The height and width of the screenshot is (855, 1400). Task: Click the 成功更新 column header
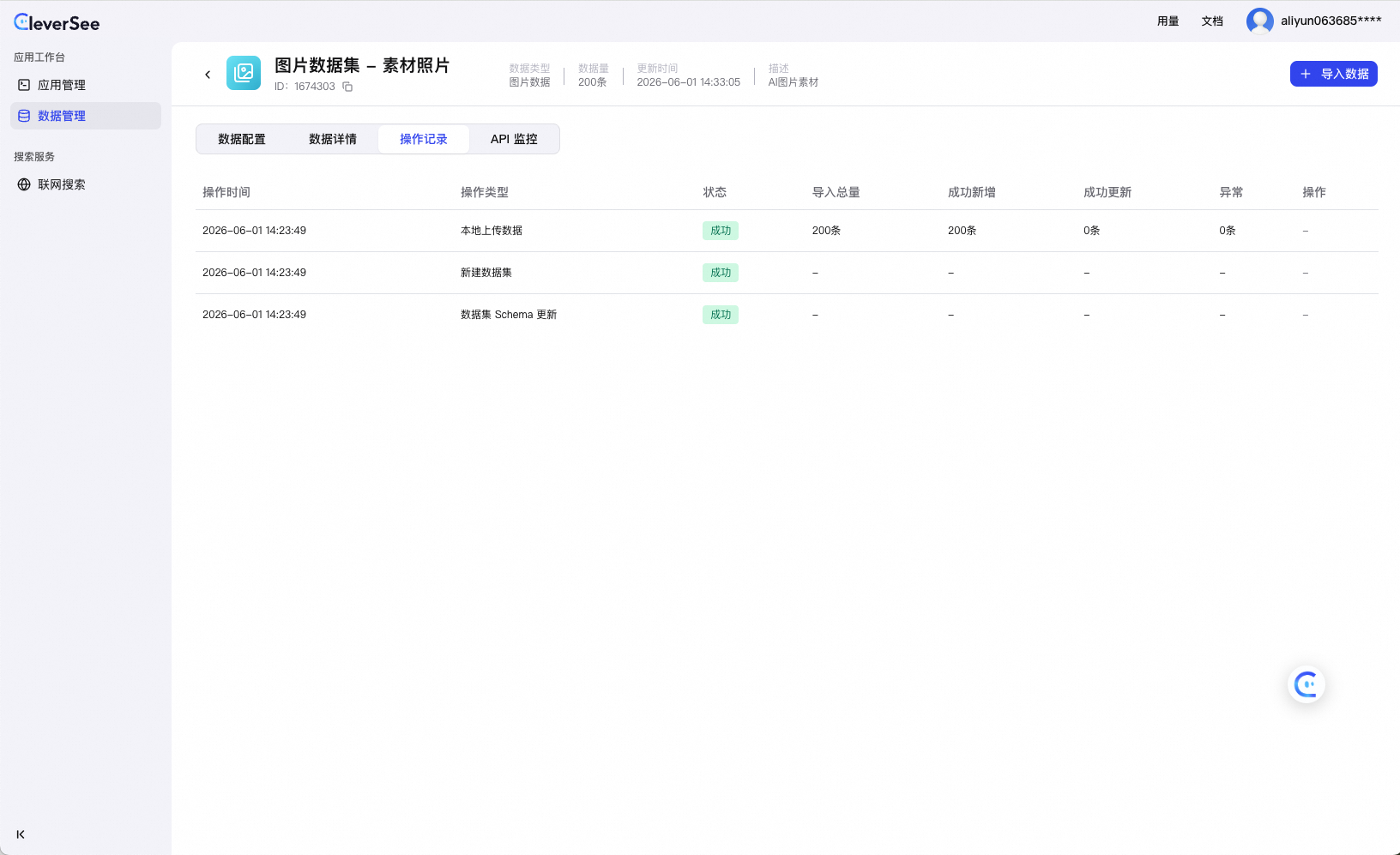(1107, 192)
